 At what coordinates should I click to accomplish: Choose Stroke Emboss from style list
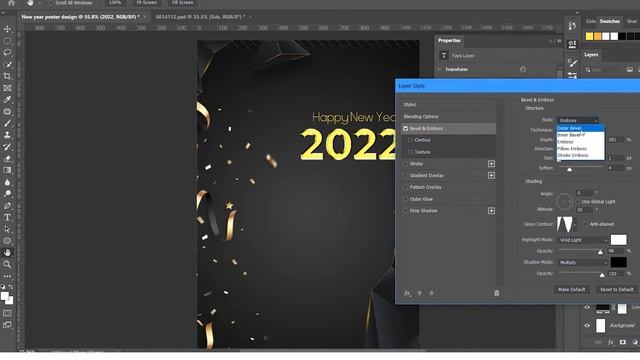[580, 156]
